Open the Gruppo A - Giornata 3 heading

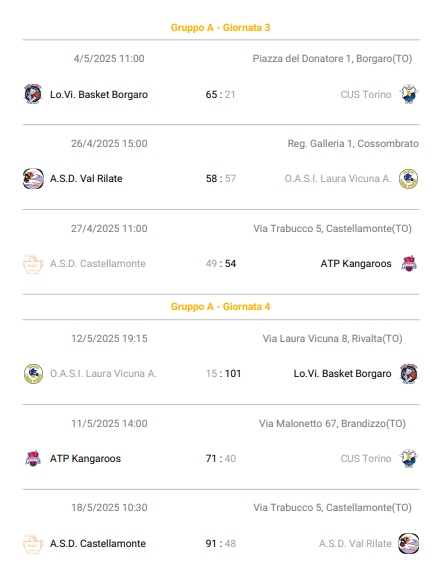point(220,28)
